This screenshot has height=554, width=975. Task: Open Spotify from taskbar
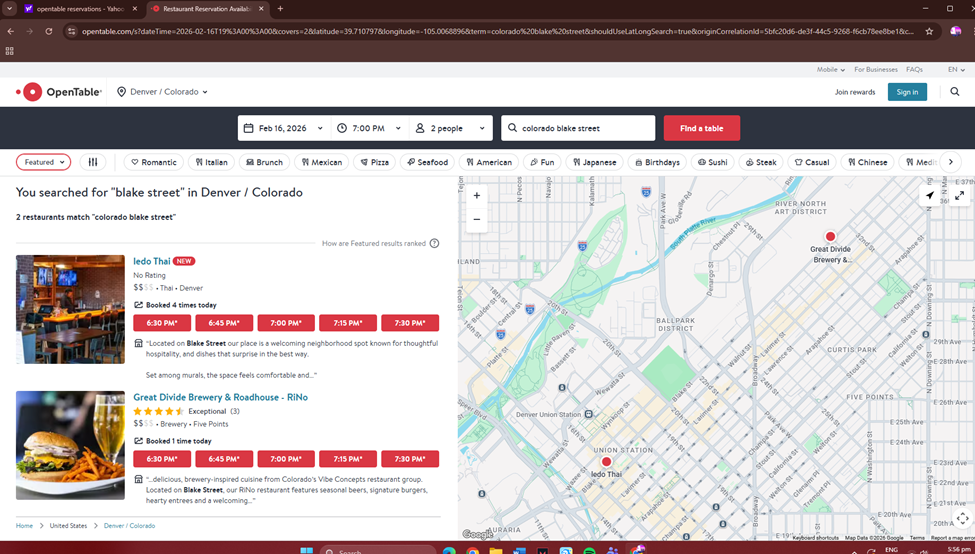[x=589, y=550]
